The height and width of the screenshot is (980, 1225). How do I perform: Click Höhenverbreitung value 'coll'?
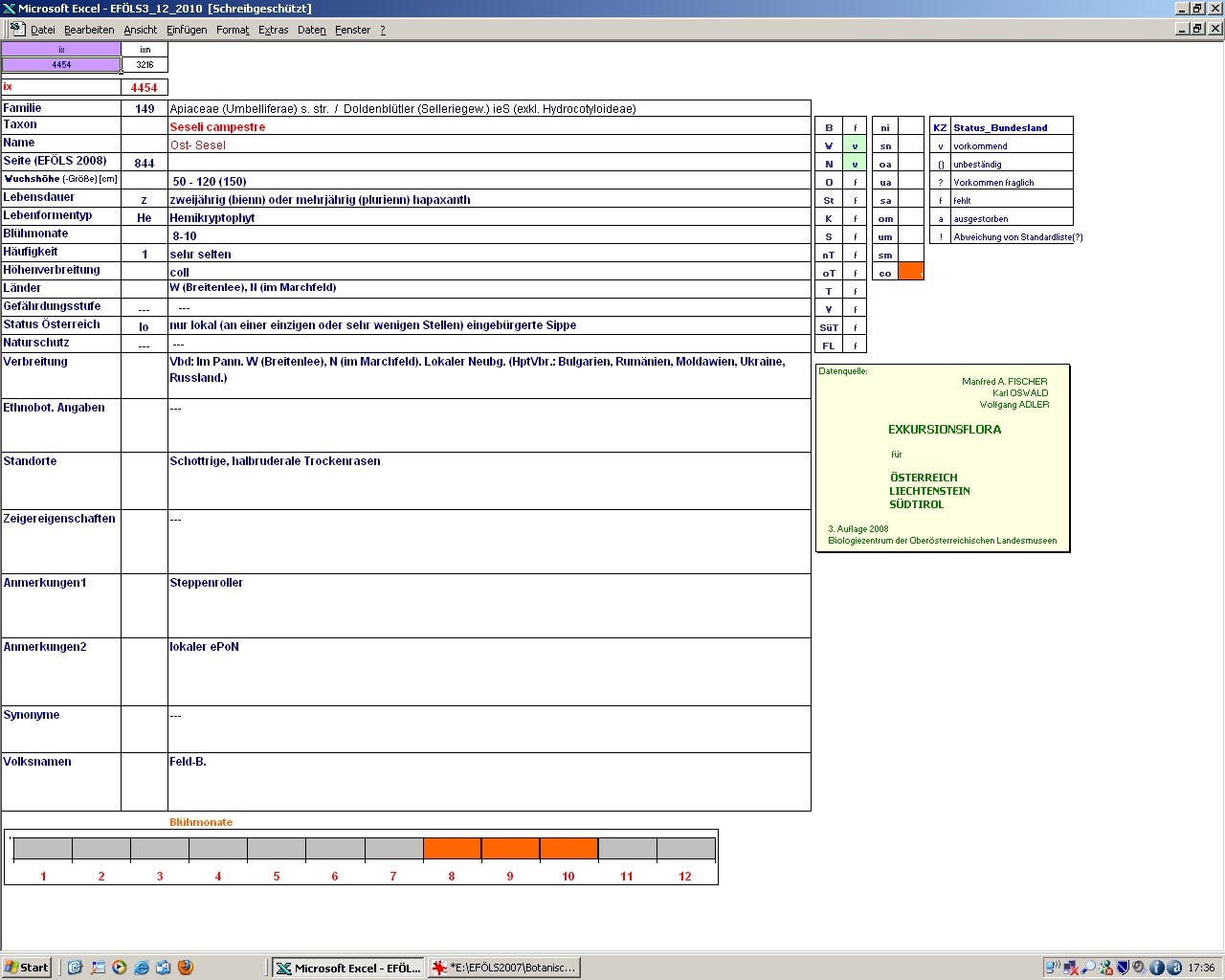pos(489,272)
